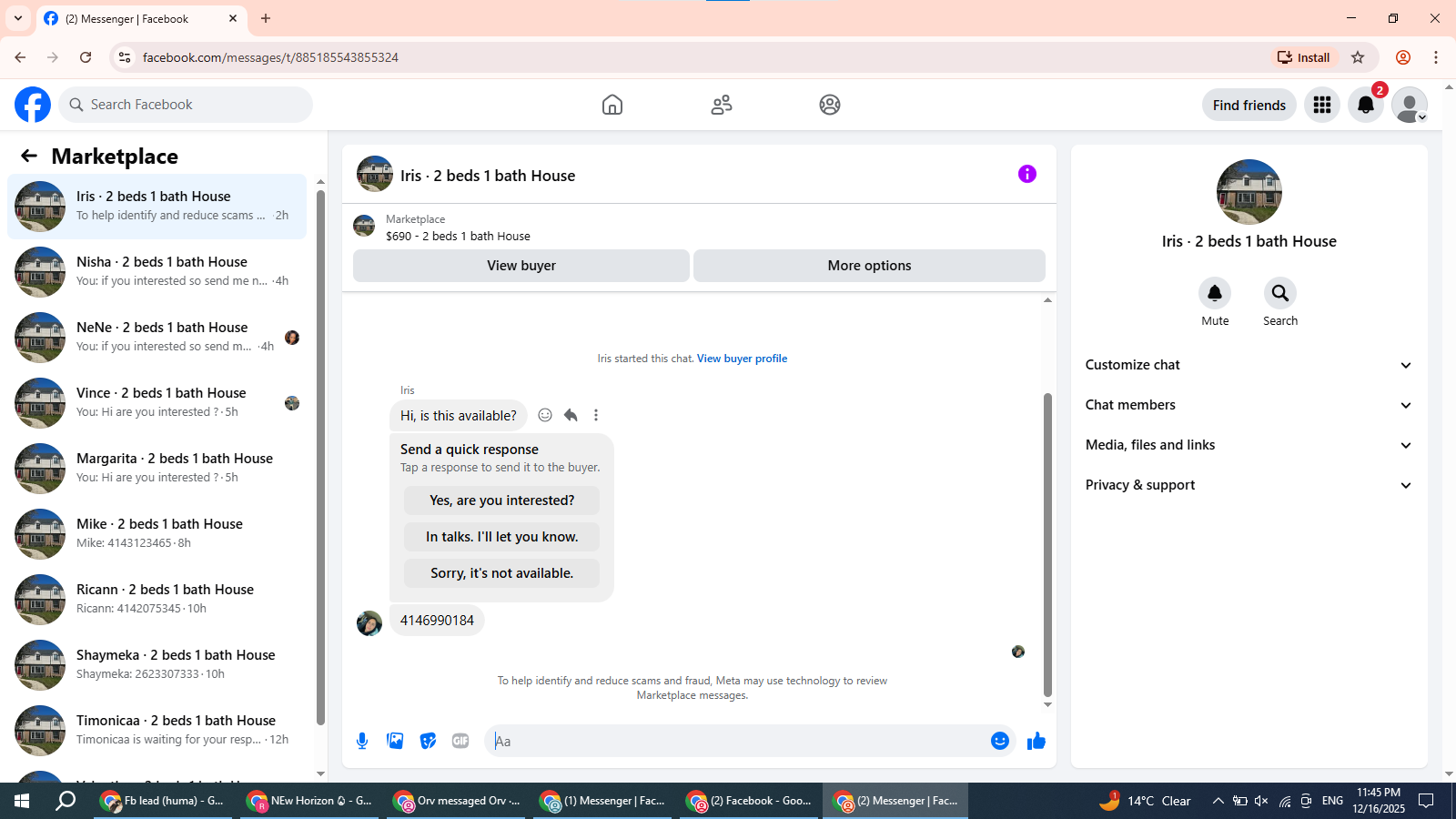Open Shaymeka 2 beds 1 bath House chat
The width and height of the screenshot is (1456, 819).
click(x=157, y=665)
